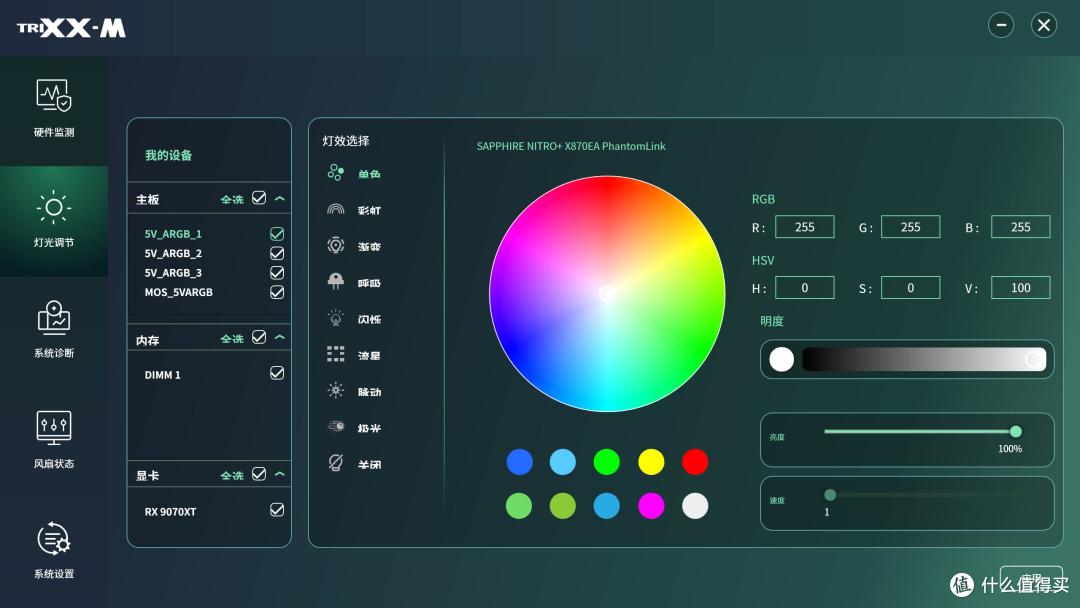Uncheck the RX 9070XT graphics card
Image resolution: width=1080 pixels, height=608 pixels.
pos(277,510)
